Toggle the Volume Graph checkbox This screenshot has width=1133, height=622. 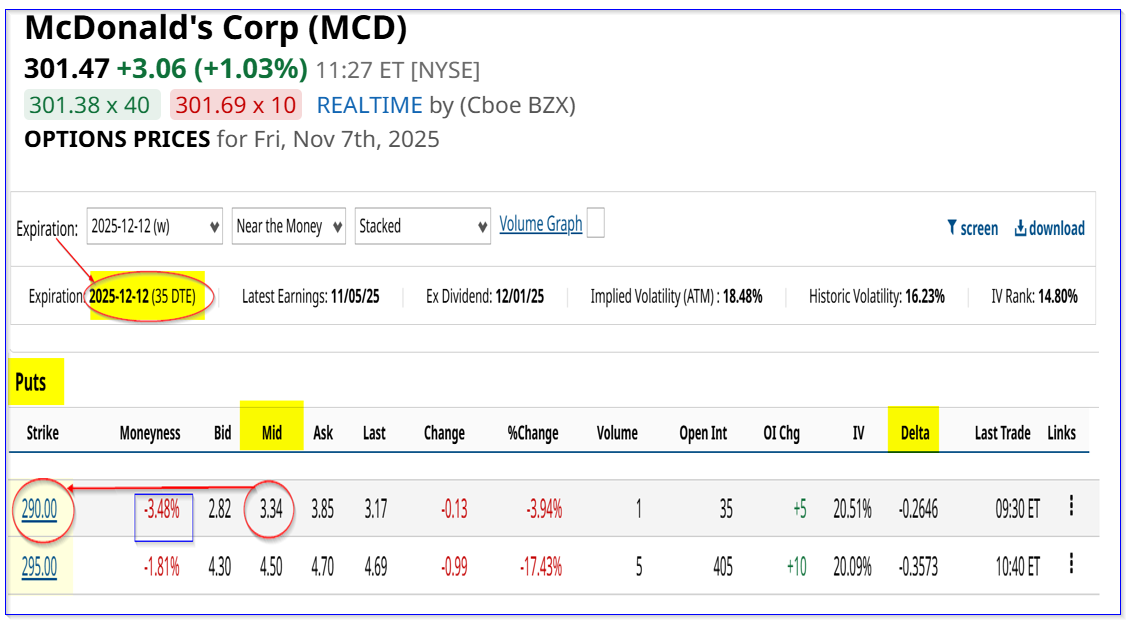click(595, 224)
